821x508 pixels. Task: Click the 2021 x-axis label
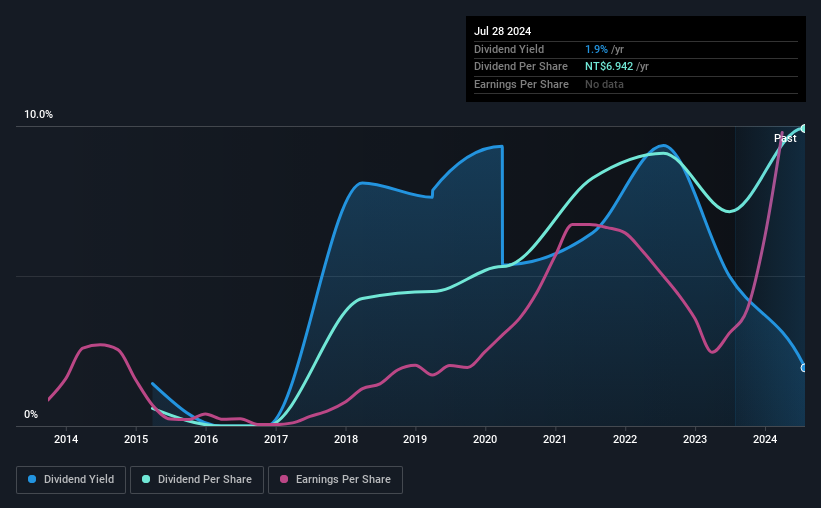(x=555, y=439)
